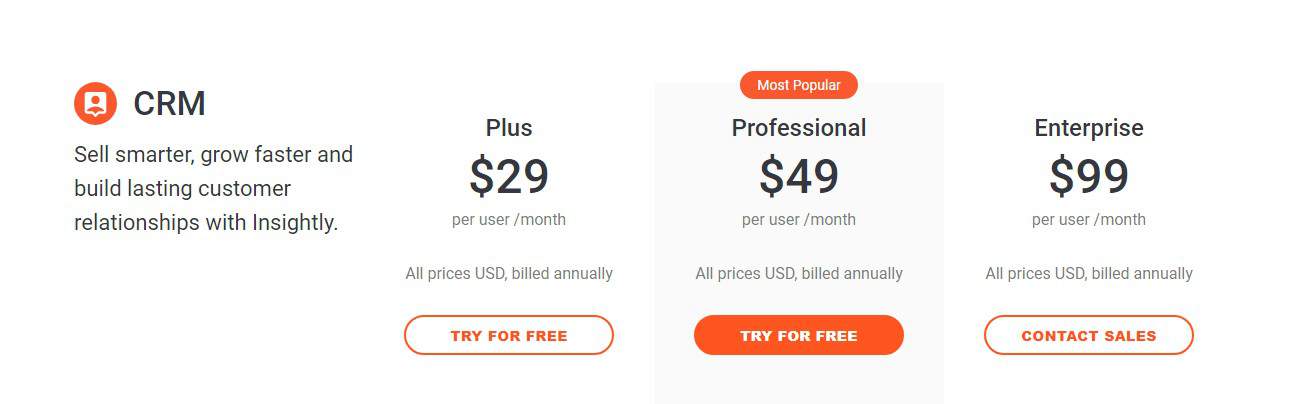Viewport: 1296px width, 404px height.
Task: Click the billing note under Professional plan
Action: (799, 273)
